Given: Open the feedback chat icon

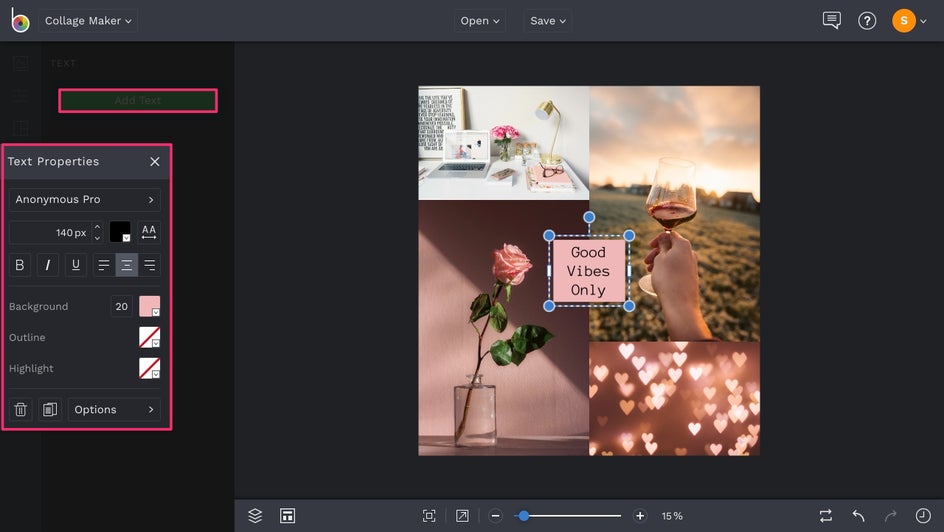Looking at the screenshot, I should pos(831,20).
